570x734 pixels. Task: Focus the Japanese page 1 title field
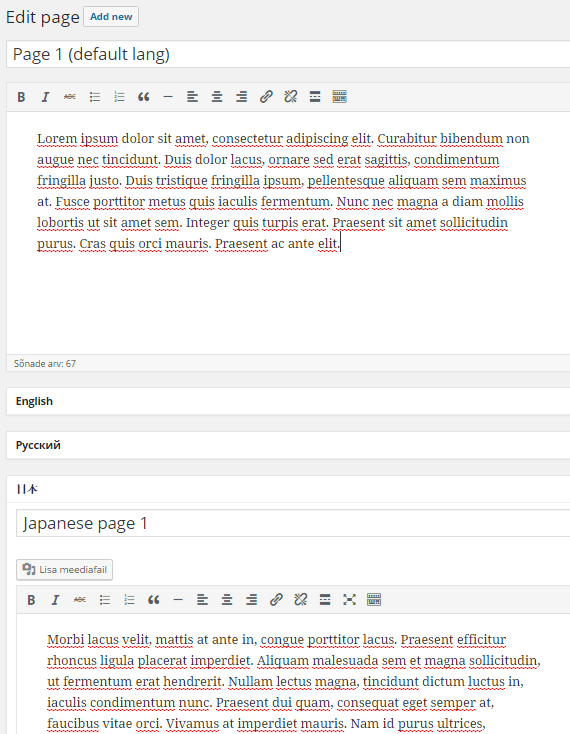tap(293, 523)
